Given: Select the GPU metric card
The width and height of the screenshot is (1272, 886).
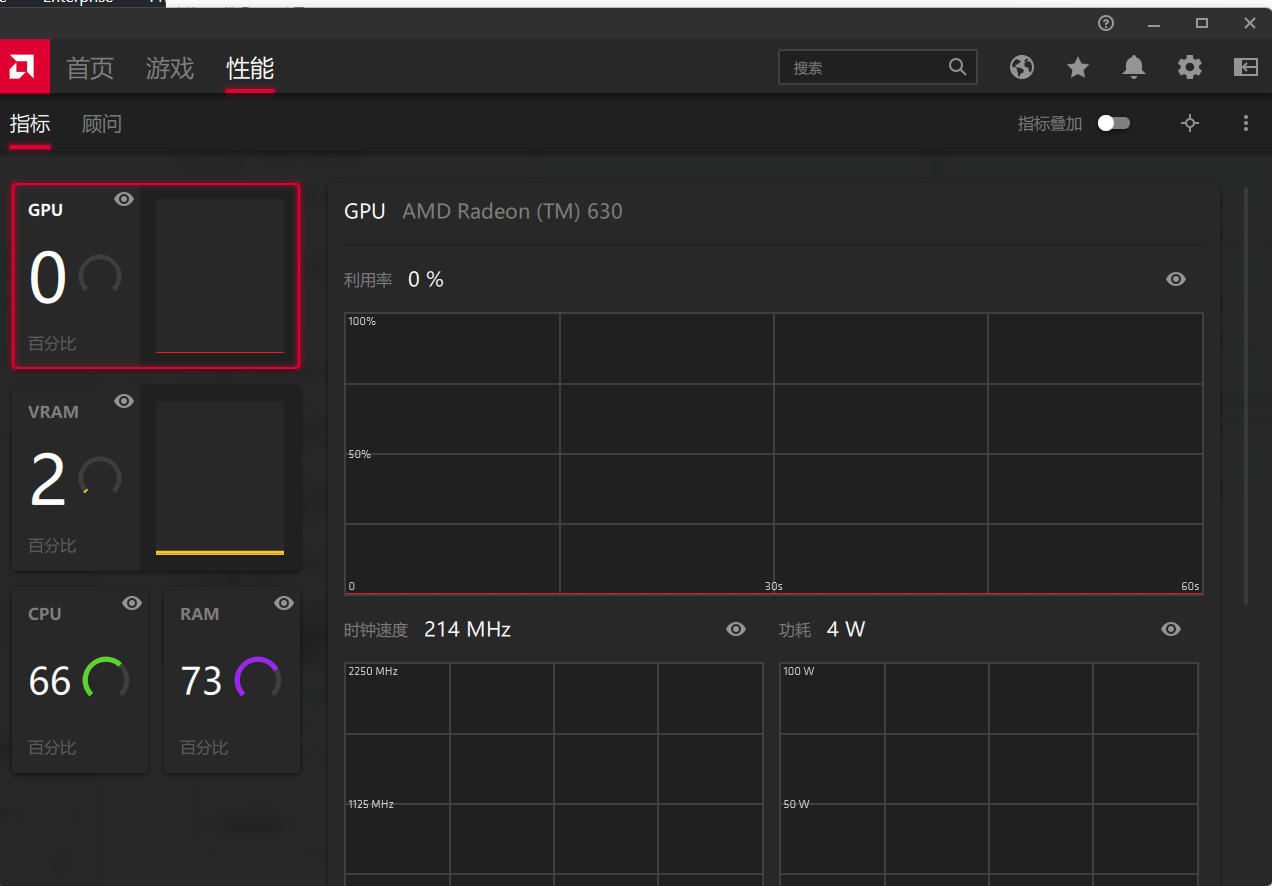Looking at the screenshot, I should coord(156,276).
